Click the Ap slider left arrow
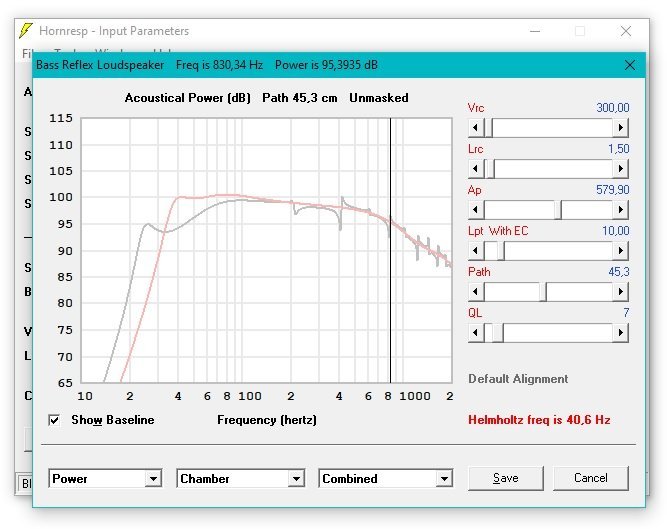 coord(476,210)
